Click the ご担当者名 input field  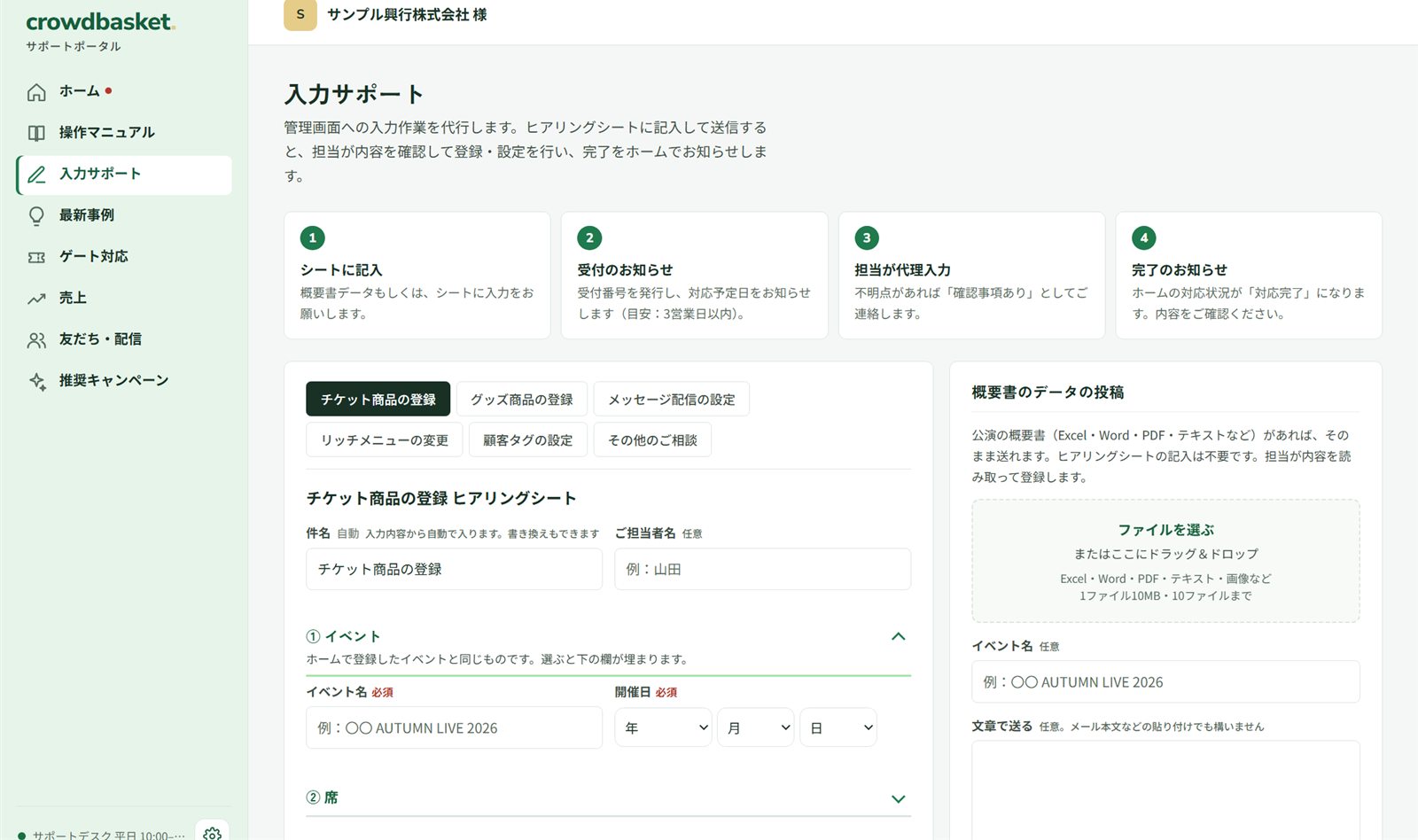[763, 569]
